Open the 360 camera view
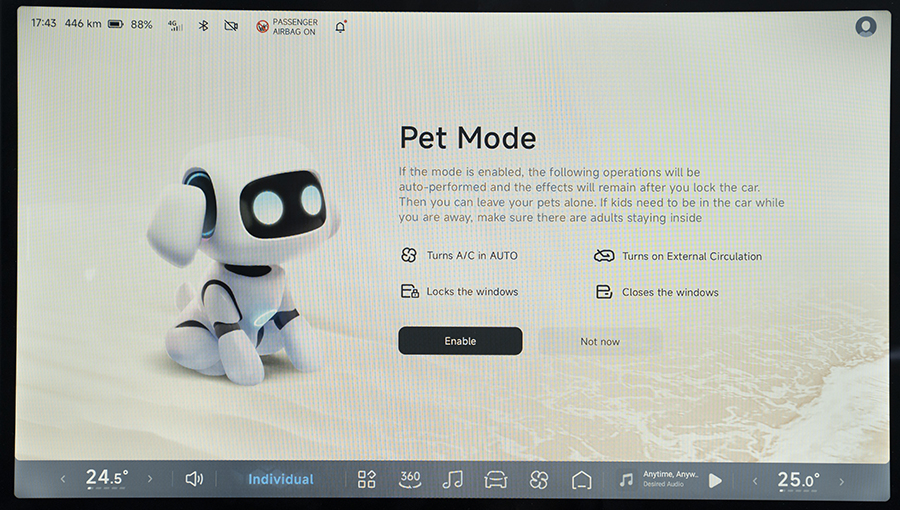 pos(410,479)
